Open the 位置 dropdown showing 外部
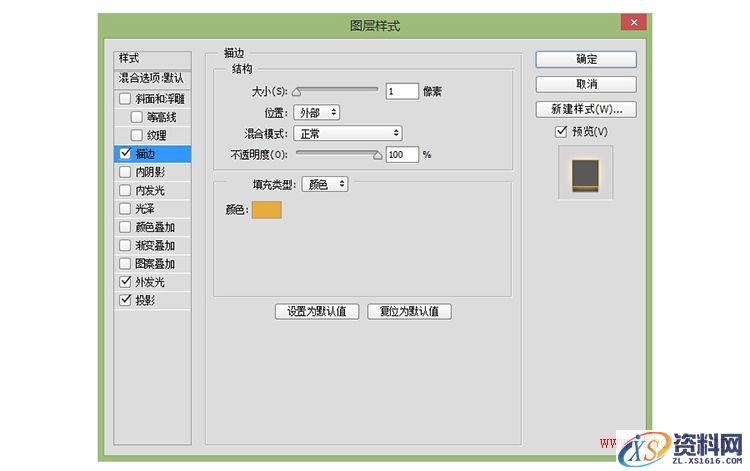The height and width of the screenshot is (471, 750). point(317,113)
